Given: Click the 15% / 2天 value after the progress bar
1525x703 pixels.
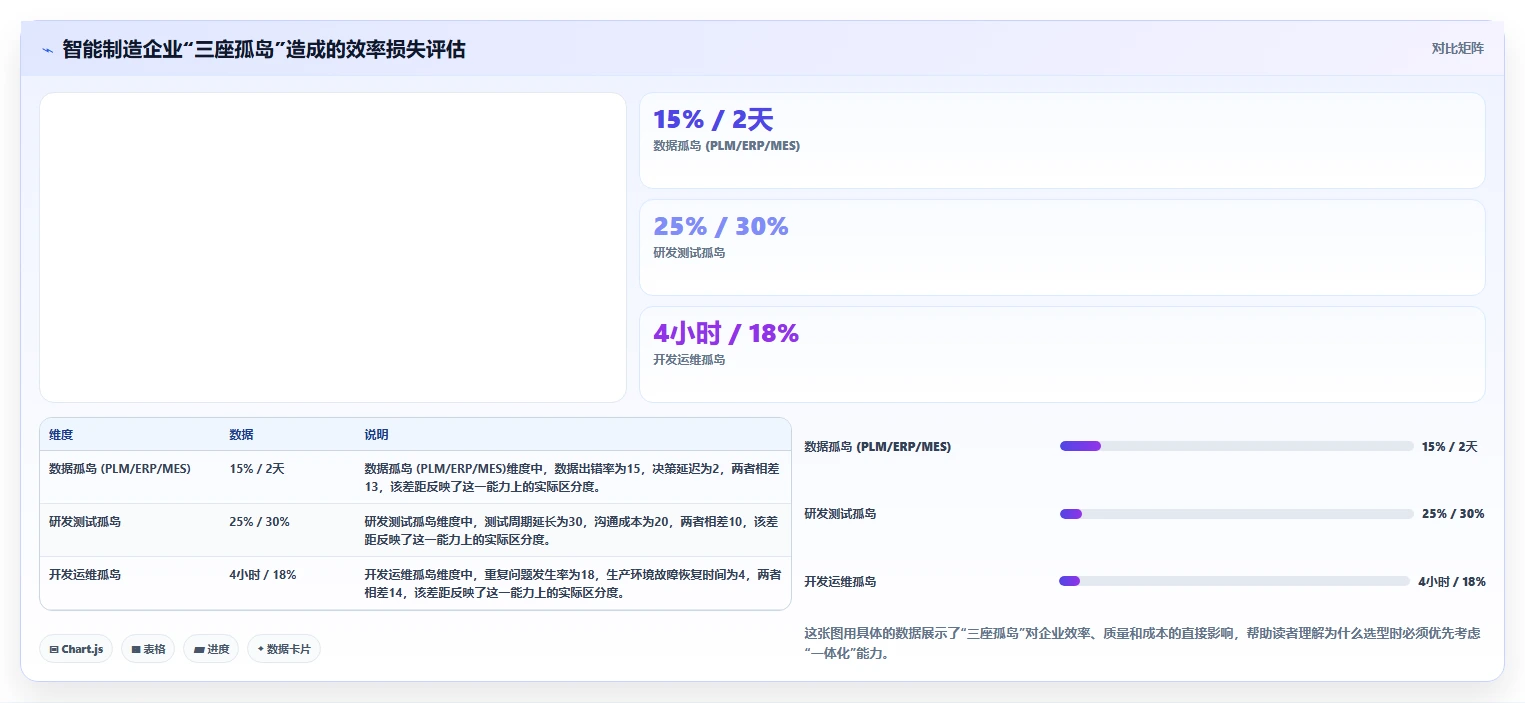Looking at the screenshot, I should [x=1449, y=446].
